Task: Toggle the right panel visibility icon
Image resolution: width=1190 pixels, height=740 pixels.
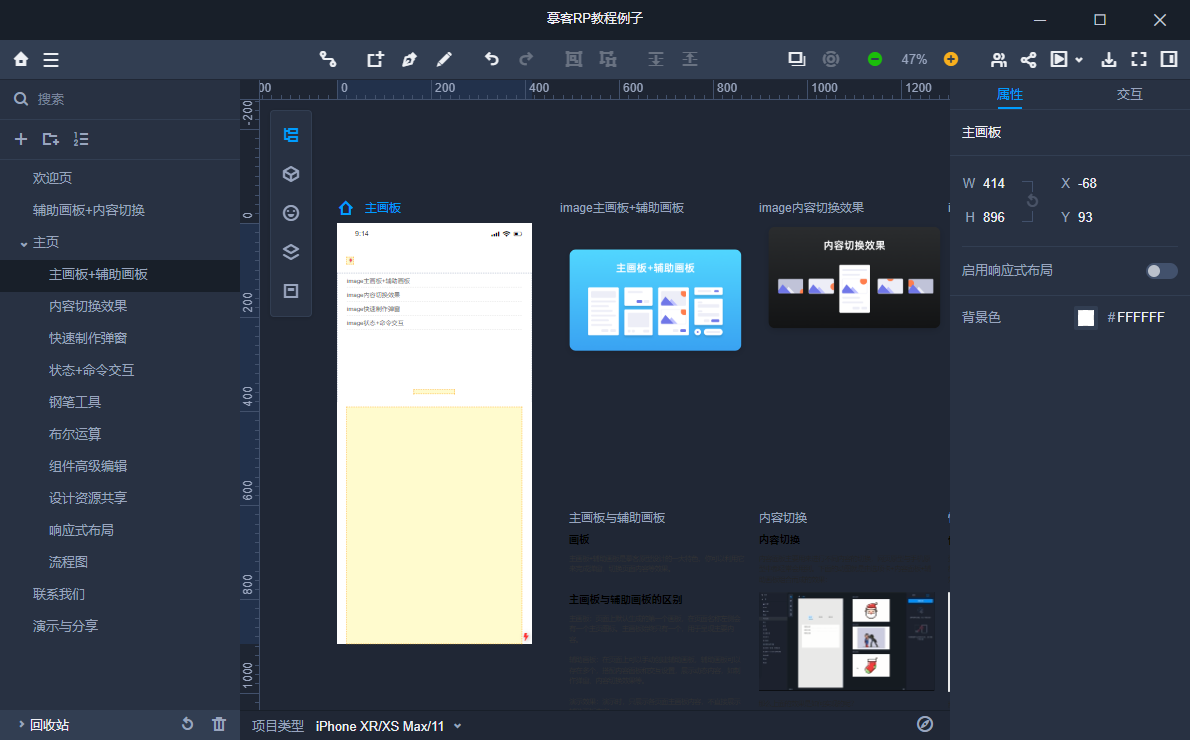Action: tap(1169, 59)
